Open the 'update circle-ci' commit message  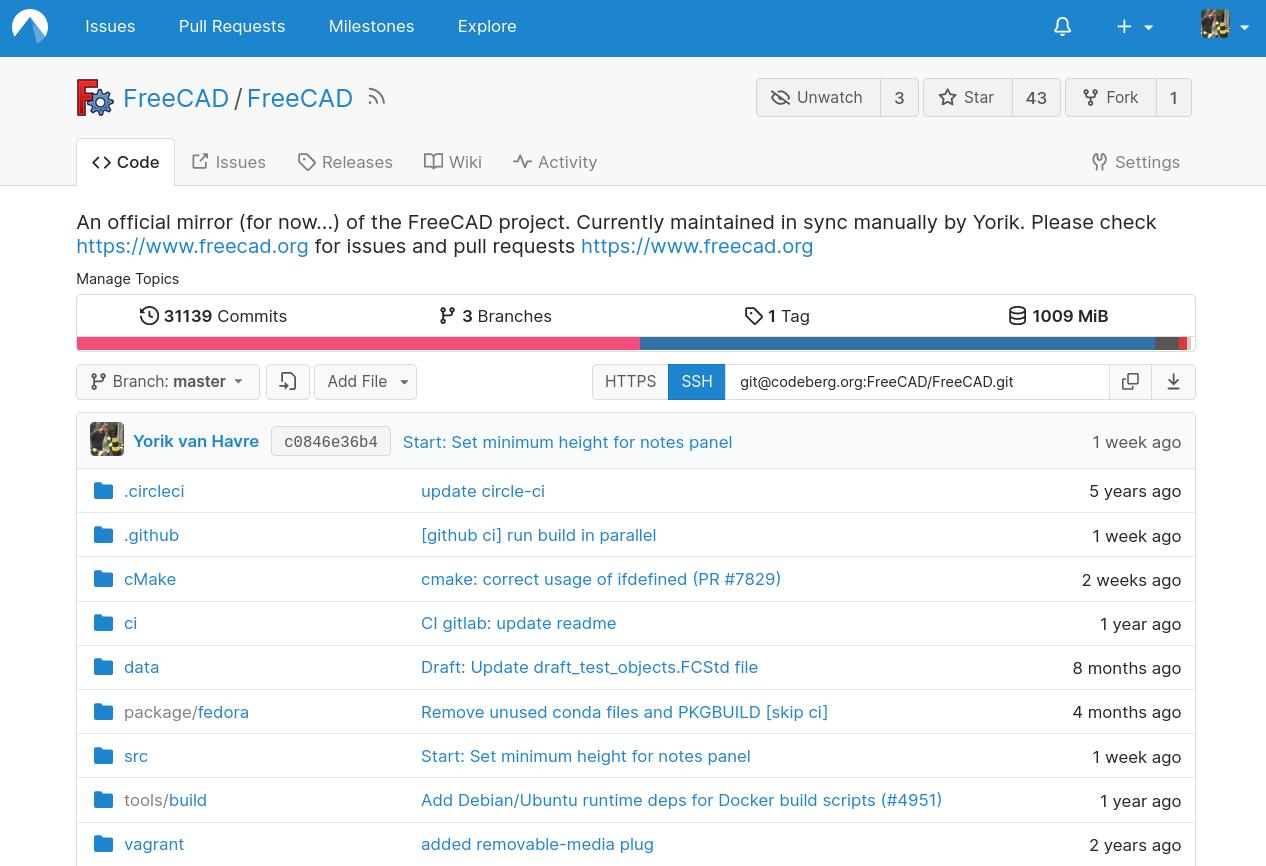(483, 491)
